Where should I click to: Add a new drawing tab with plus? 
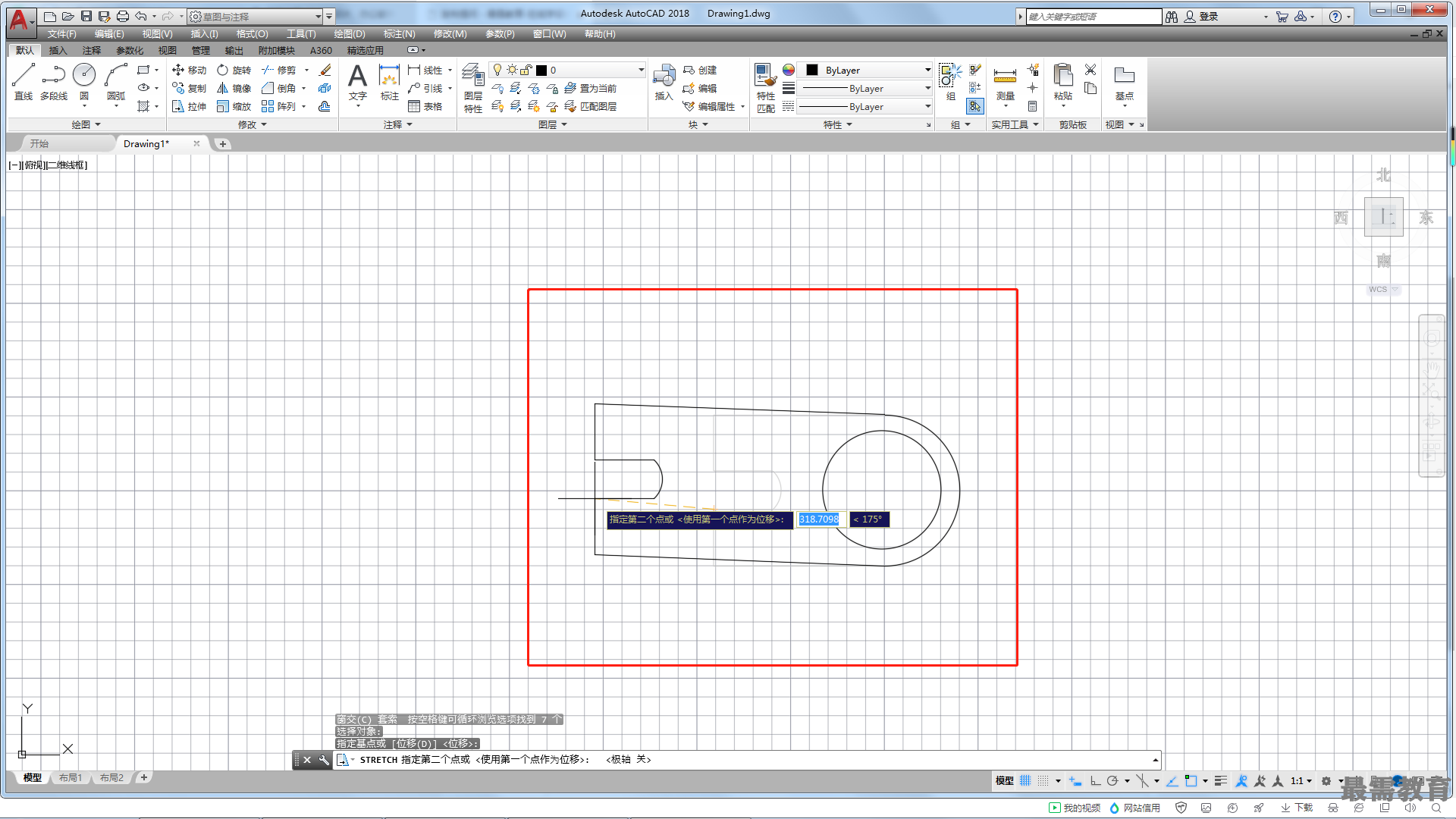click(222, 143)
